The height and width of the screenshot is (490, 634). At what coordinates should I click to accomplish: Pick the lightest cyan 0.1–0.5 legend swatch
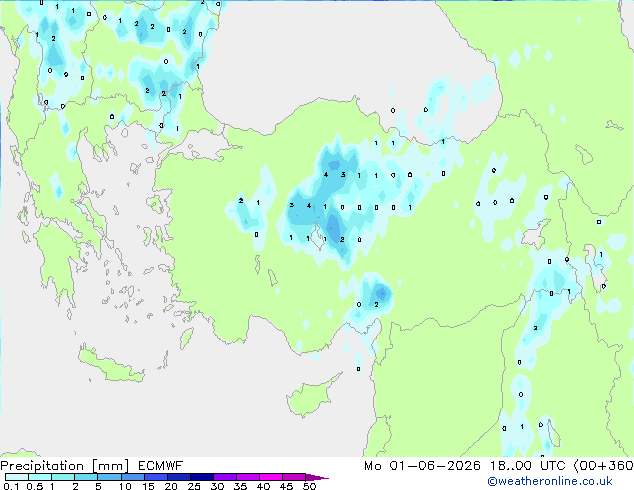17,477
